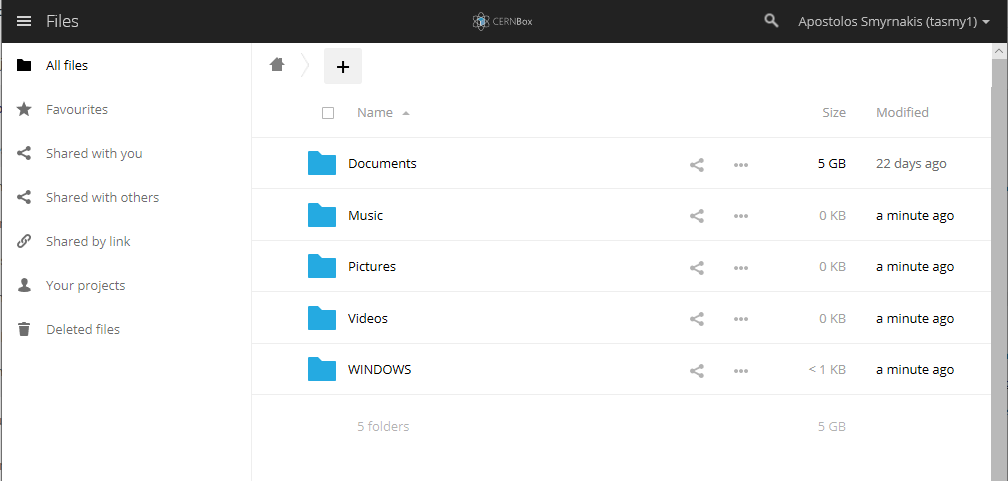Click user name Apostolos Smyrnakis (tasmy1)

point(888,22)
